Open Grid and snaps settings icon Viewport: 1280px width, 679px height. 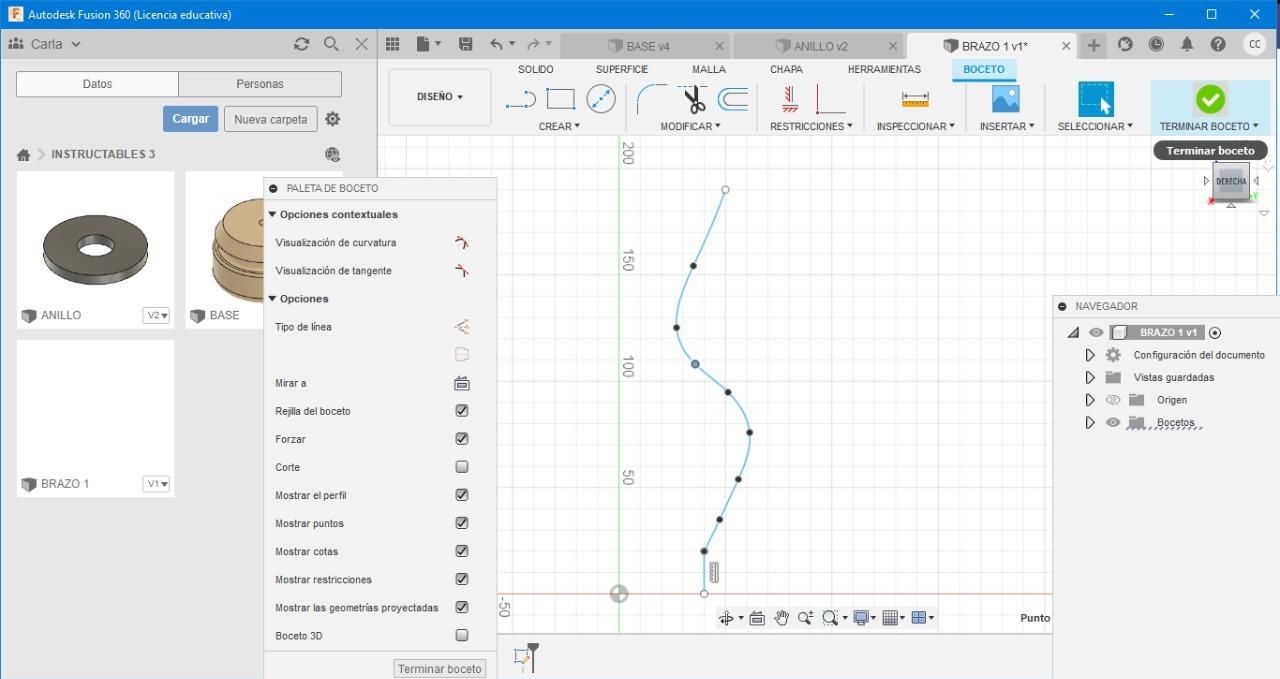tap(890, 618)
